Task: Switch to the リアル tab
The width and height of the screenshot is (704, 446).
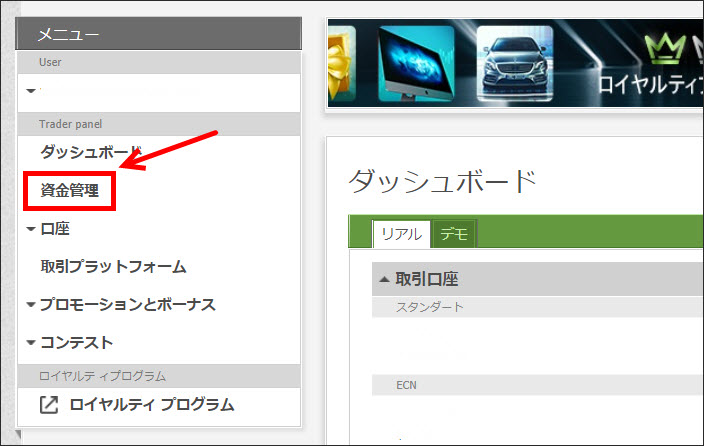Action: [402, 234]
